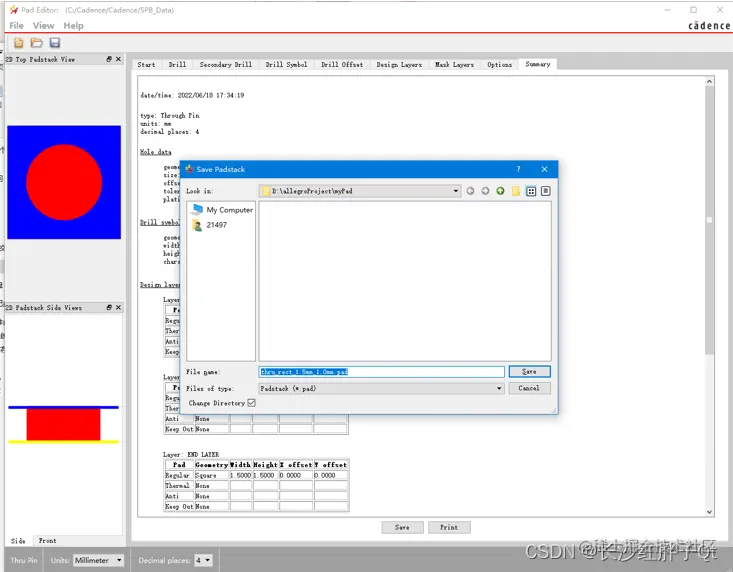Click the File name input field
Viewport: 733px width, 572px height.
[x=381, y=372]
